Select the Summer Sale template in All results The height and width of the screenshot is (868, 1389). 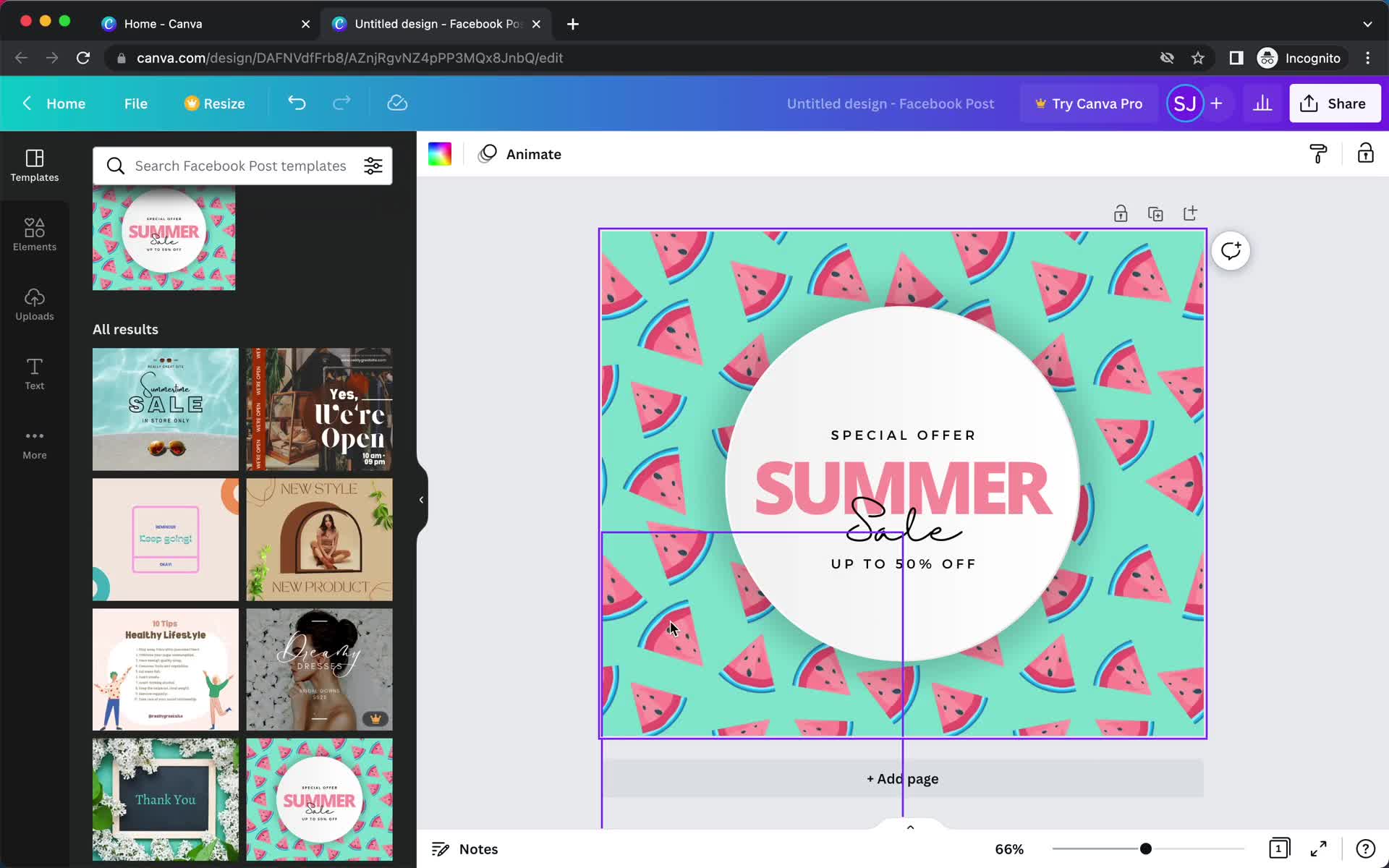pos(319,799)
